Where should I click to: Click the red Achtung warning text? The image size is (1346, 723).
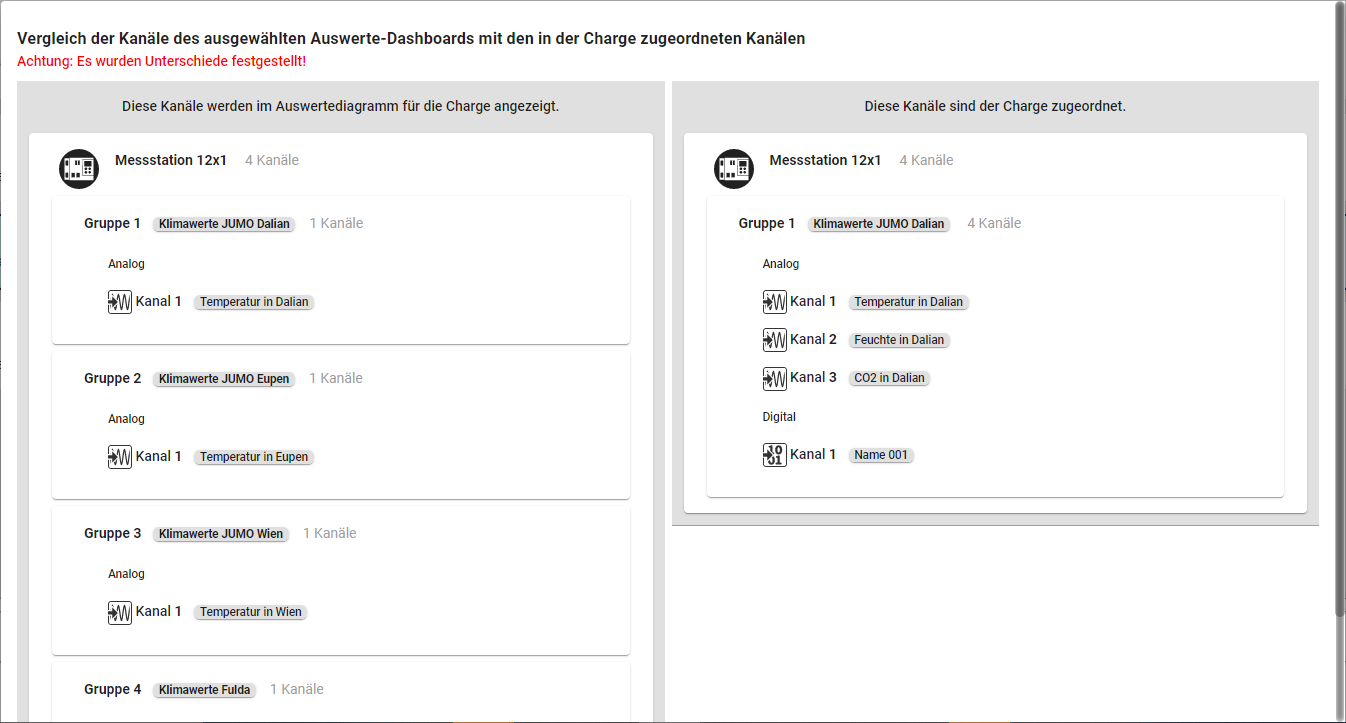(161, 61)
